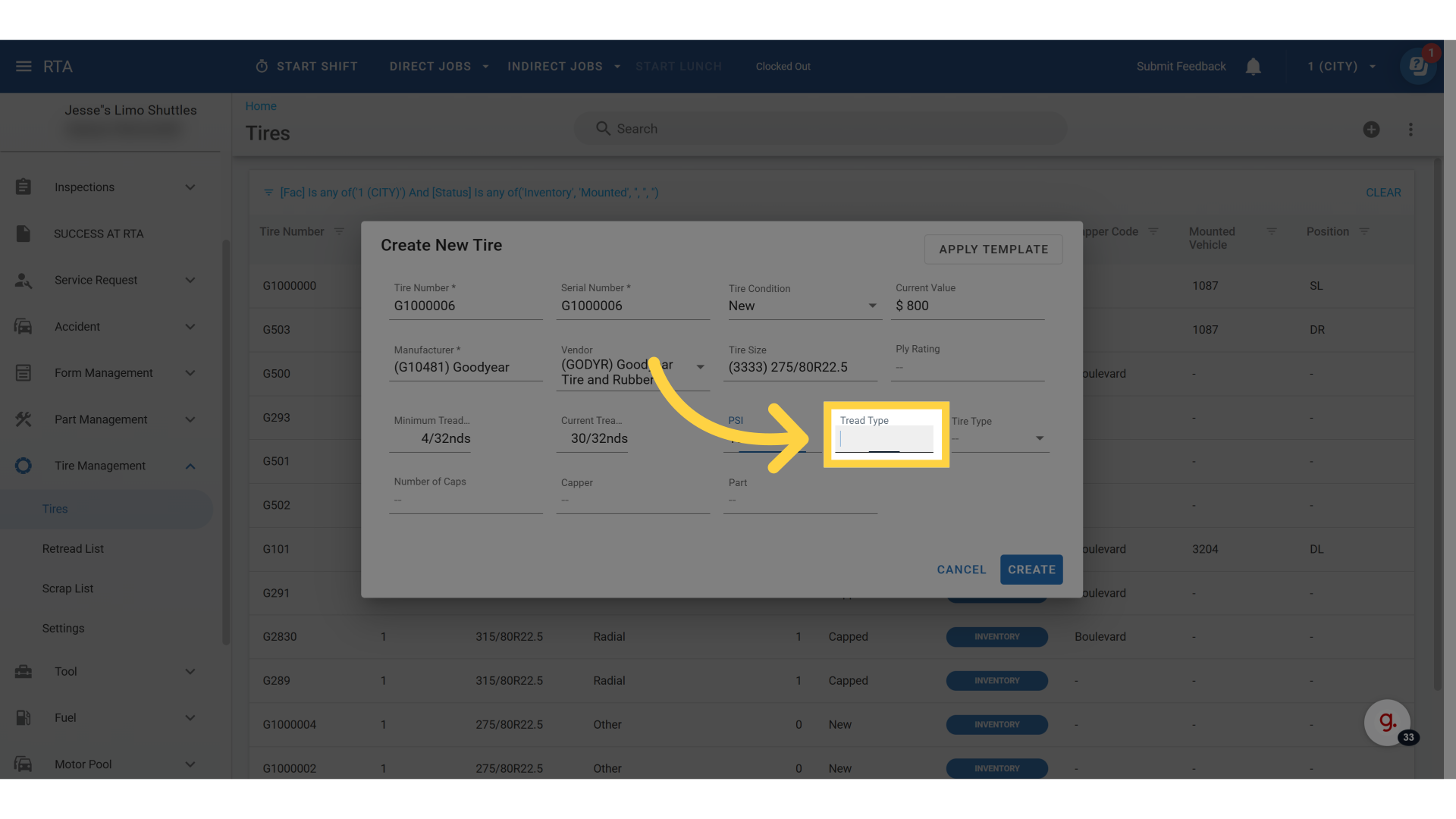Open the Tire Condition dropdown
Screen dimensions: 1456x819
tap(872, 306)
